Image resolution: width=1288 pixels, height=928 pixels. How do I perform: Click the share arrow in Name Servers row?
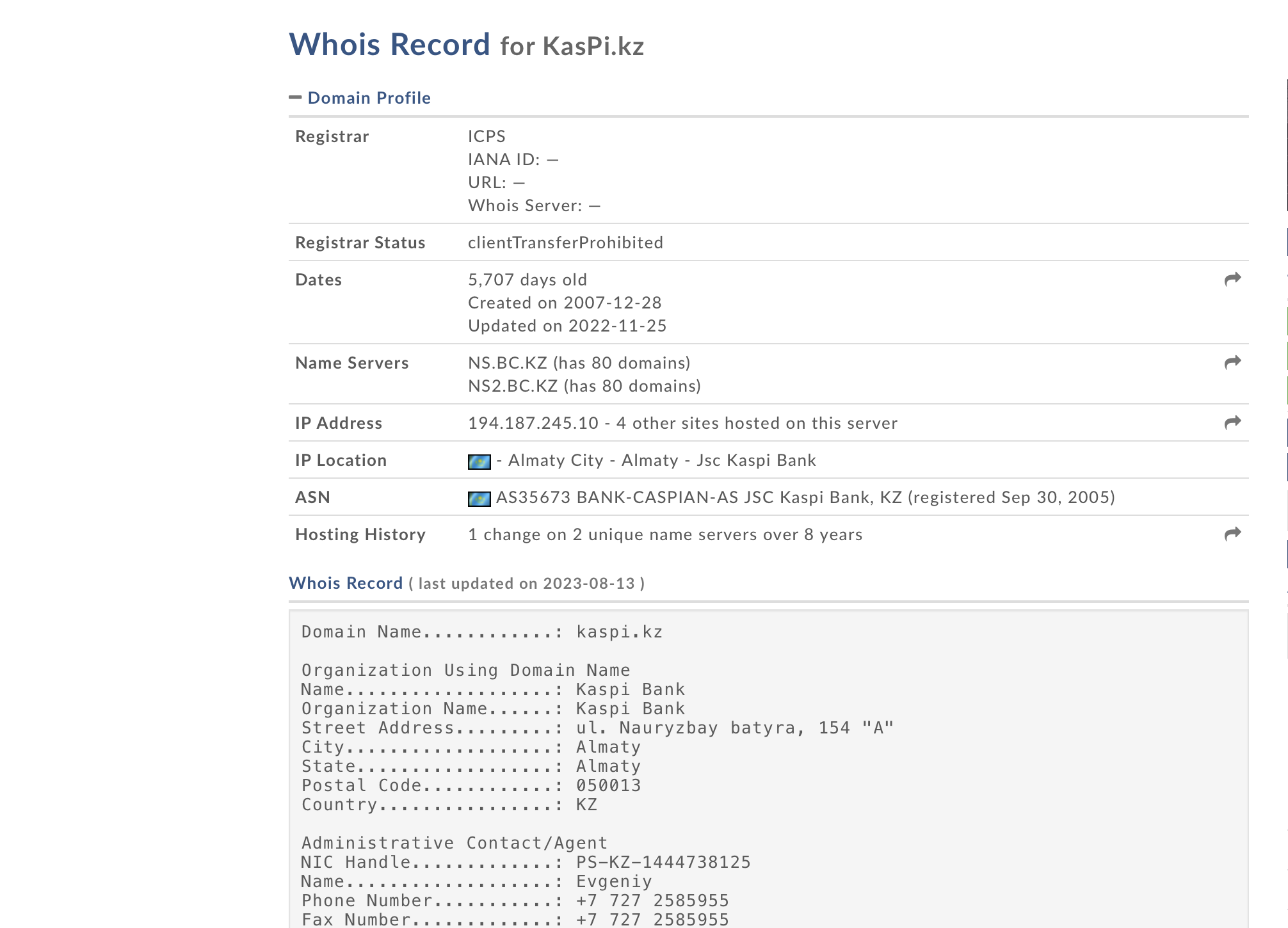[1232, 362]
